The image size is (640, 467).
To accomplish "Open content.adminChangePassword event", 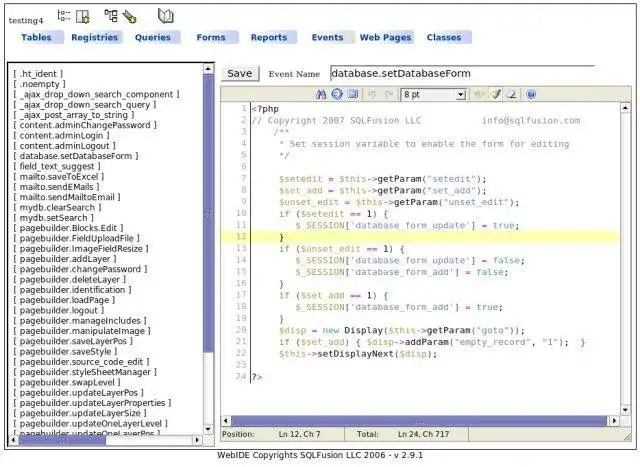I will point(85,125).
